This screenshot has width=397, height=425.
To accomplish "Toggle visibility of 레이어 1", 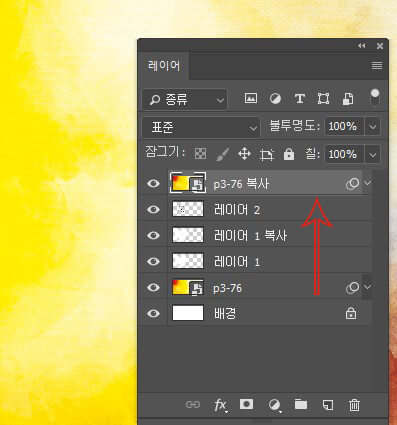I will [x=153, y=261].
